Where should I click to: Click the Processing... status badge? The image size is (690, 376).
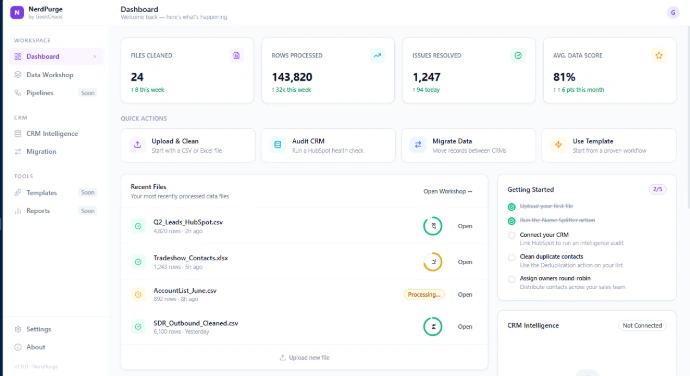pyautogui.click(x=424, y=295)
